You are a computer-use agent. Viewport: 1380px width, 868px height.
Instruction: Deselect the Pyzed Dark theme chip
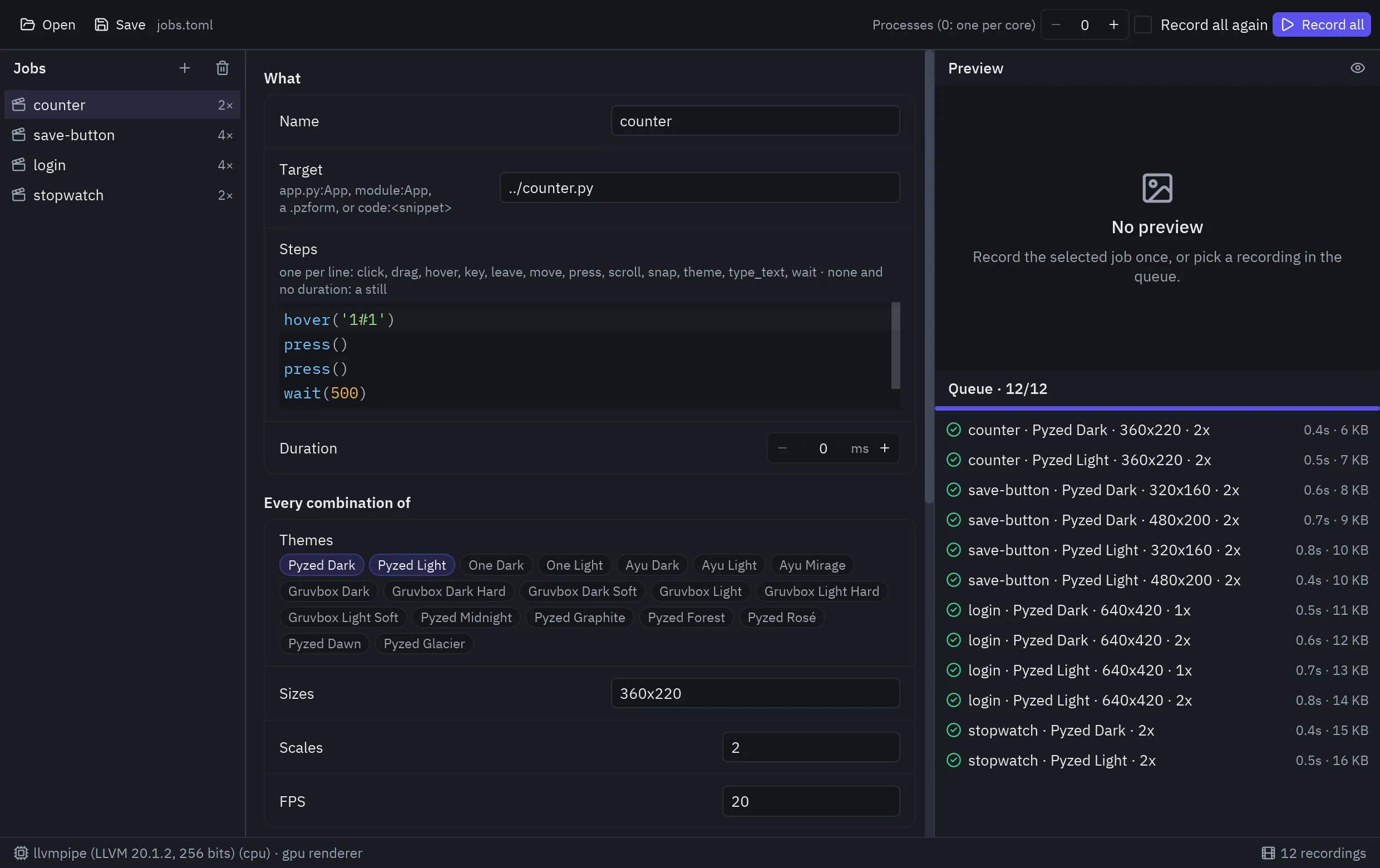322,565
